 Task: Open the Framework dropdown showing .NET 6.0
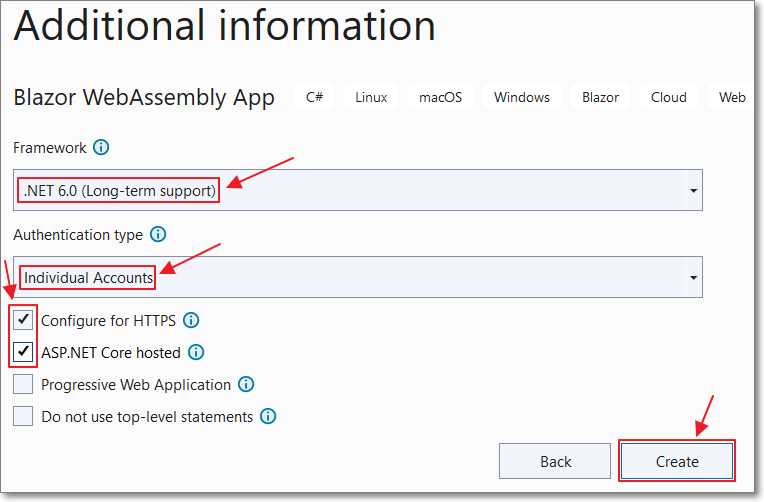[x=358, y=190]
